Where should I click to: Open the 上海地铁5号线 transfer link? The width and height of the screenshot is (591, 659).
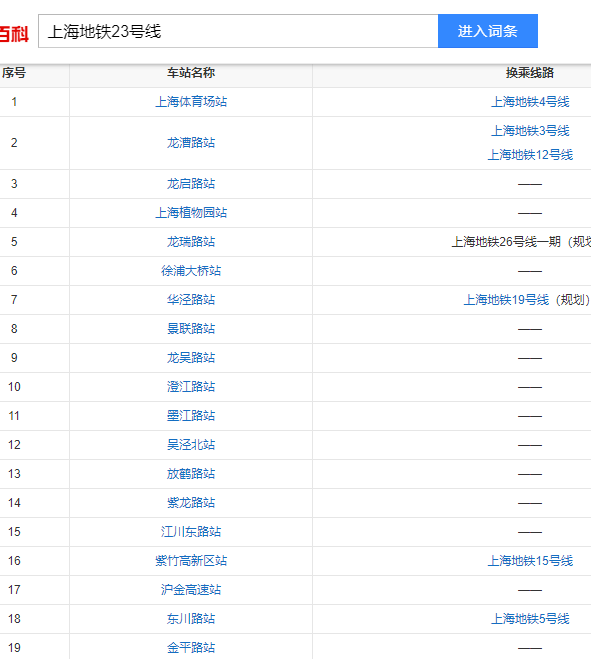pos(530,619)
